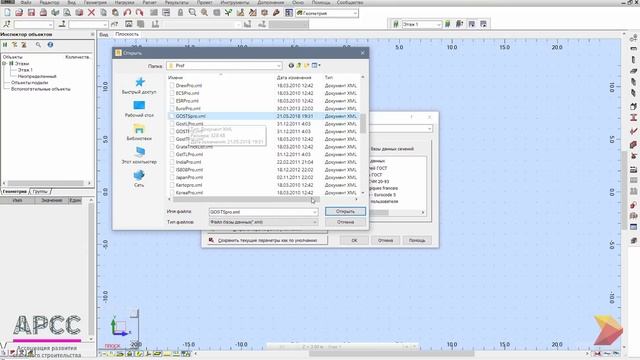Open the first empty dropdown in second toolbar row

pos(34,24)
